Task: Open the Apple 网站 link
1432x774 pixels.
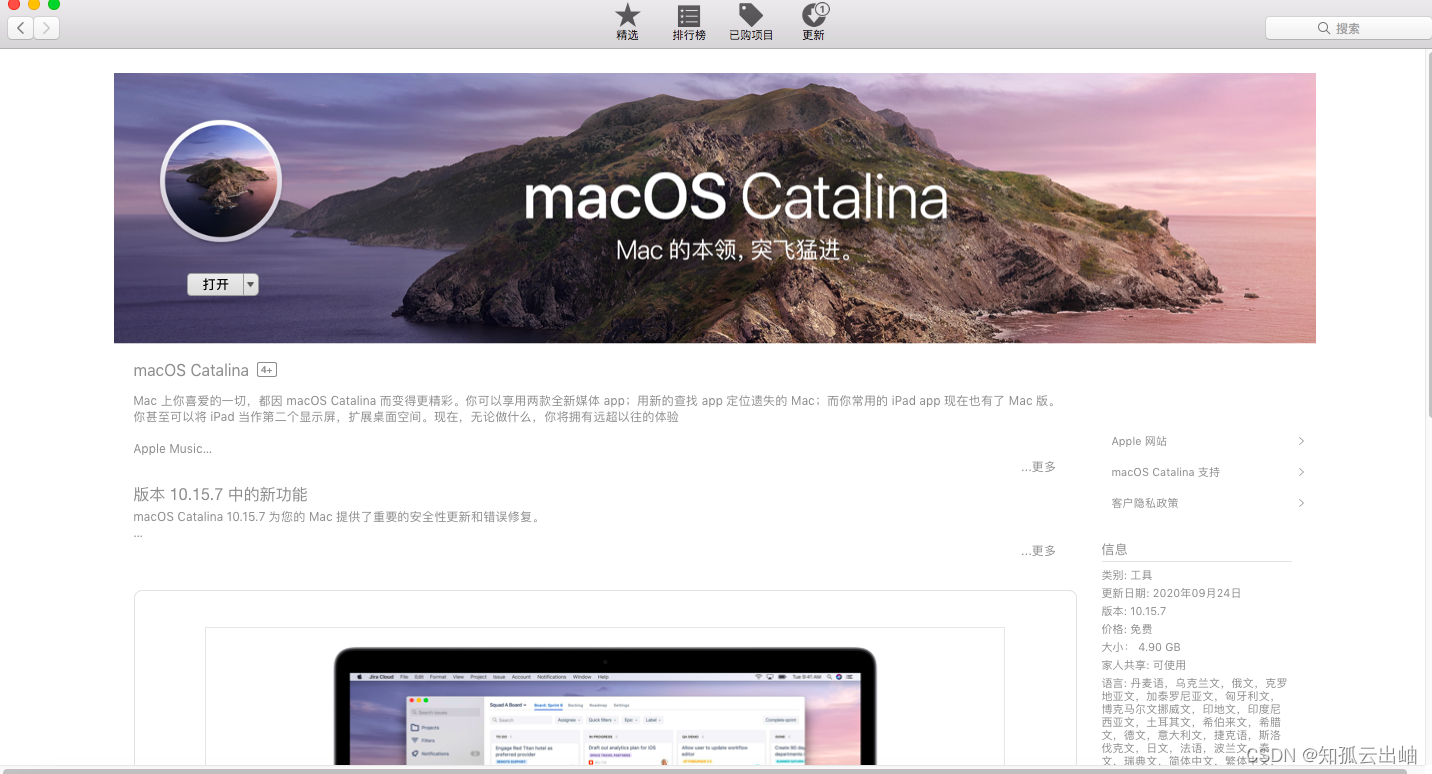Action: 1139,441
